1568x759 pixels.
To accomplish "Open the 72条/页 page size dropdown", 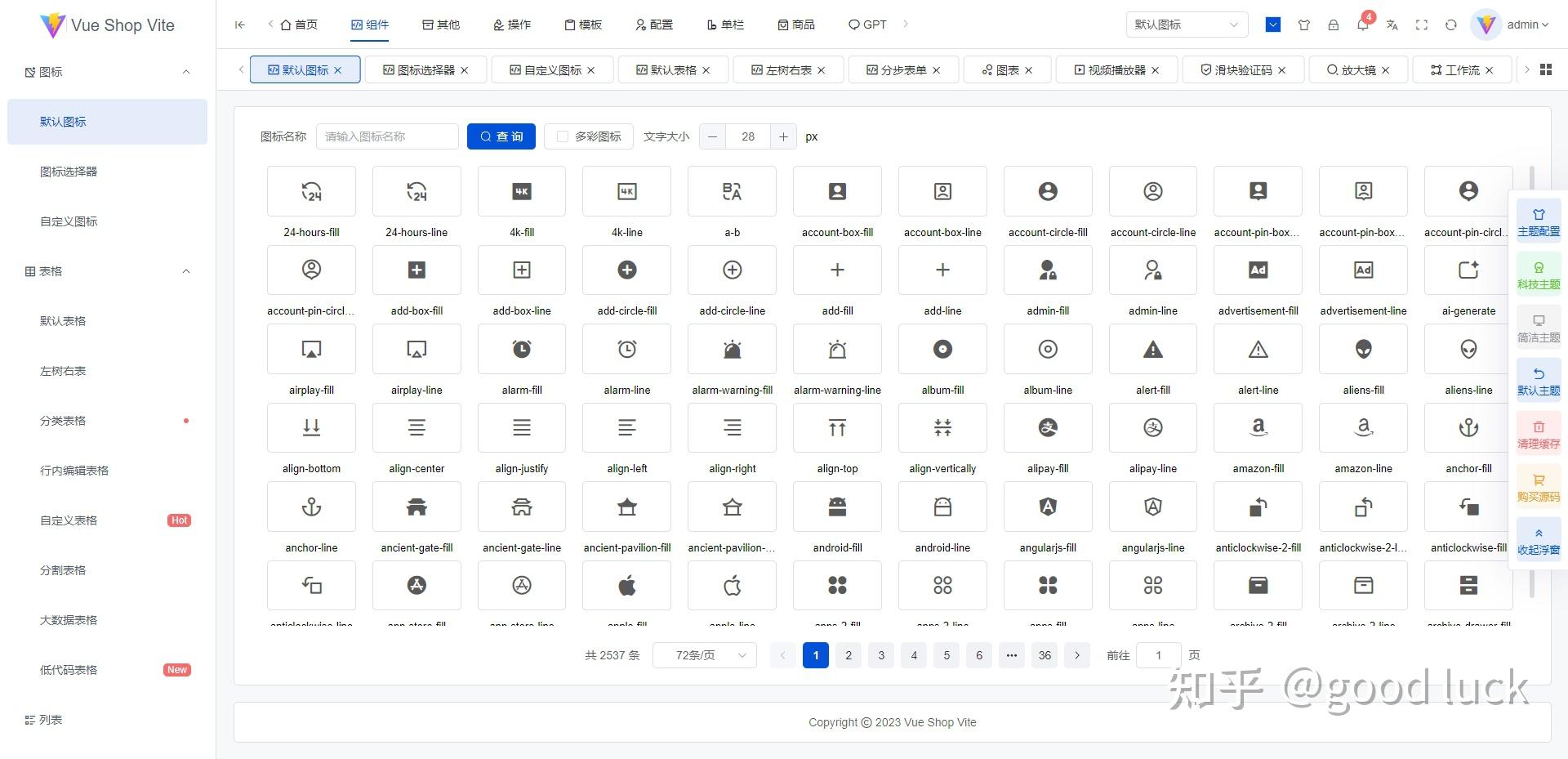I will click(x=705, y=655).
